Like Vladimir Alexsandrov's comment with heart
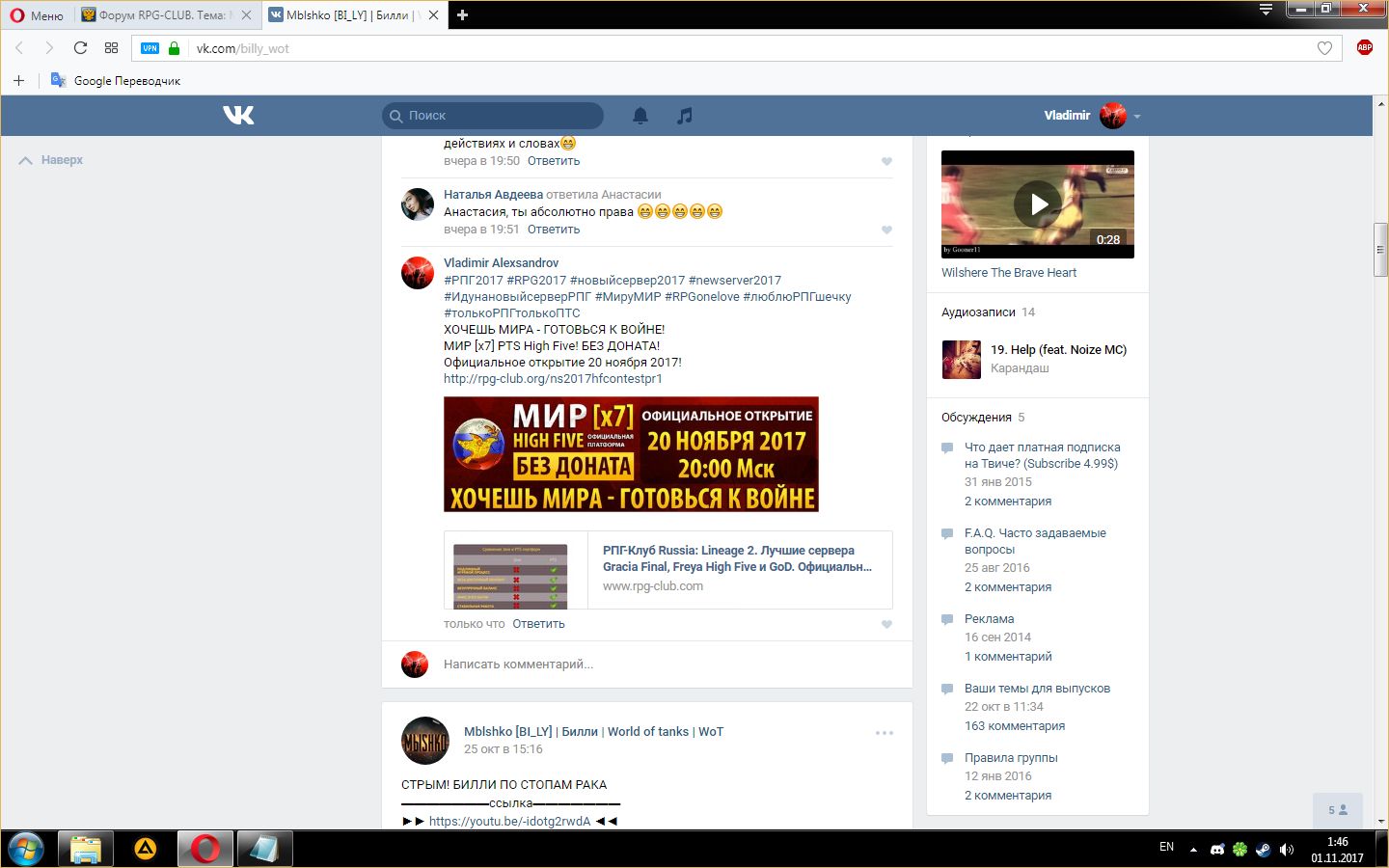 coord(886,625)
